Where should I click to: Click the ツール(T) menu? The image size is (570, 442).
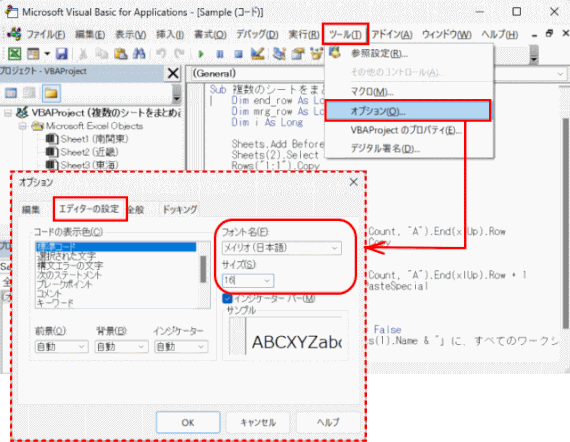click(345, 35)
